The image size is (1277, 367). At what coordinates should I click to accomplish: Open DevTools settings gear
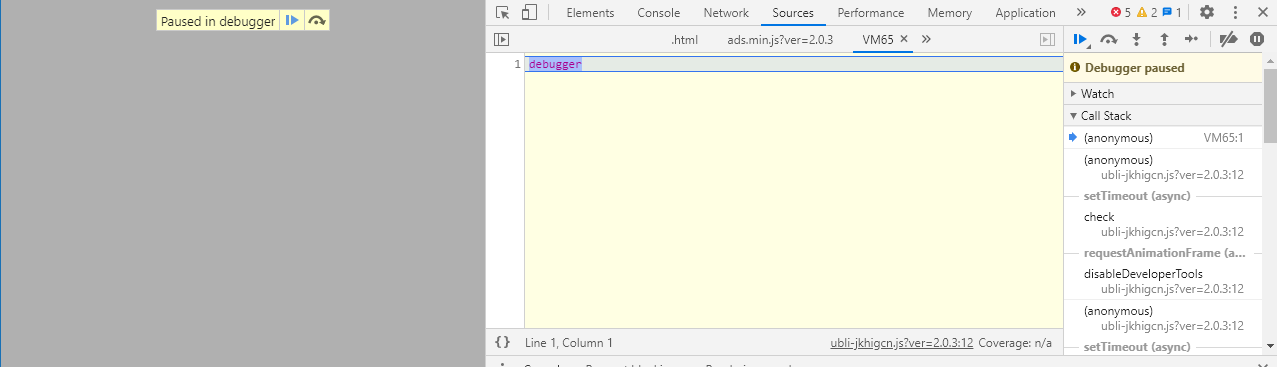1207,13
